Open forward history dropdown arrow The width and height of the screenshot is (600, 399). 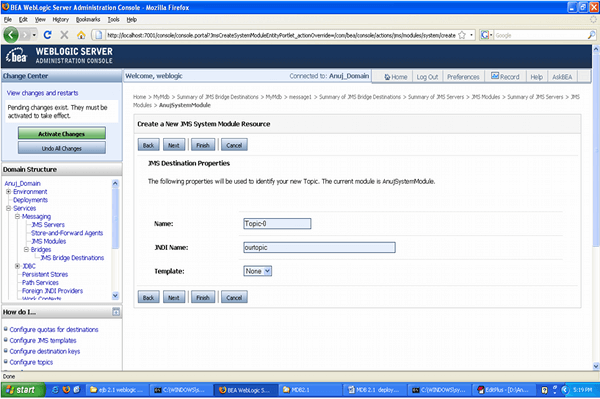click(x=34, y=35)
